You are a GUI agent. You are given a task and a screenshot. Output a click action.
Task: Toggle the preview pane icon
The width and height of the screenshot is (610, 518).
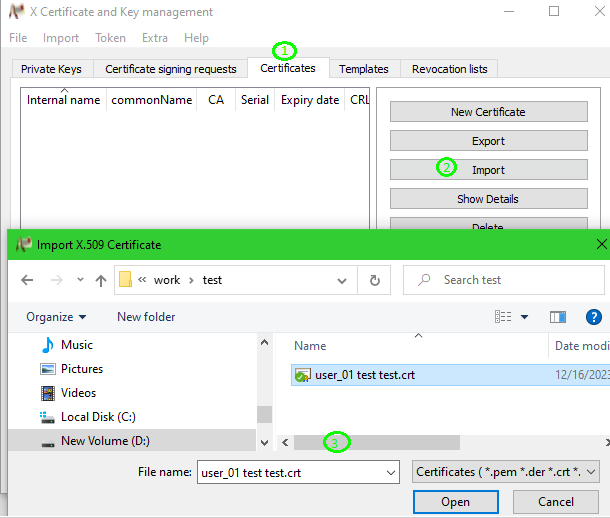point(558,317)
